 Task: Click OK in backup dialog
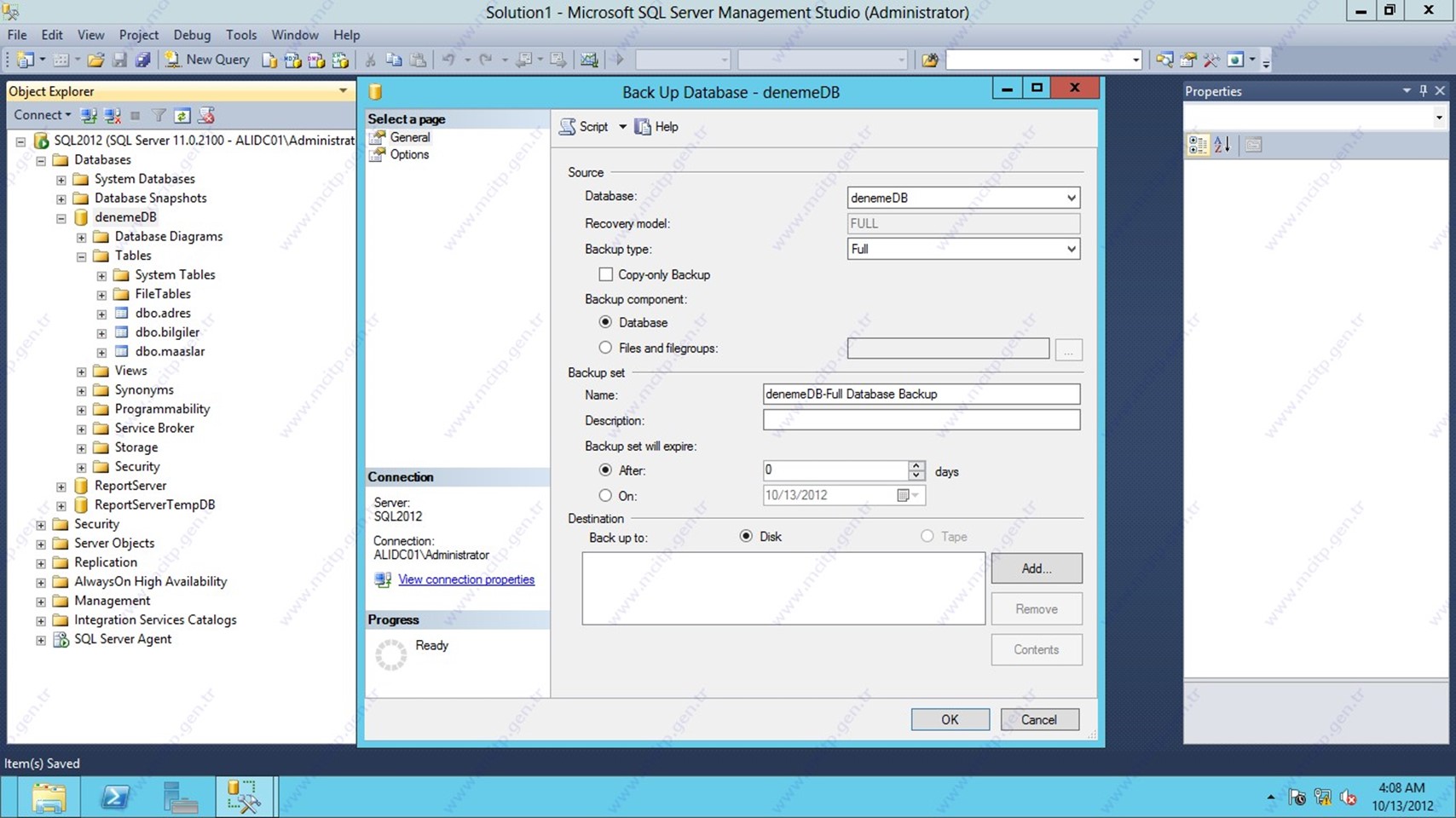[x=950, y=719]
